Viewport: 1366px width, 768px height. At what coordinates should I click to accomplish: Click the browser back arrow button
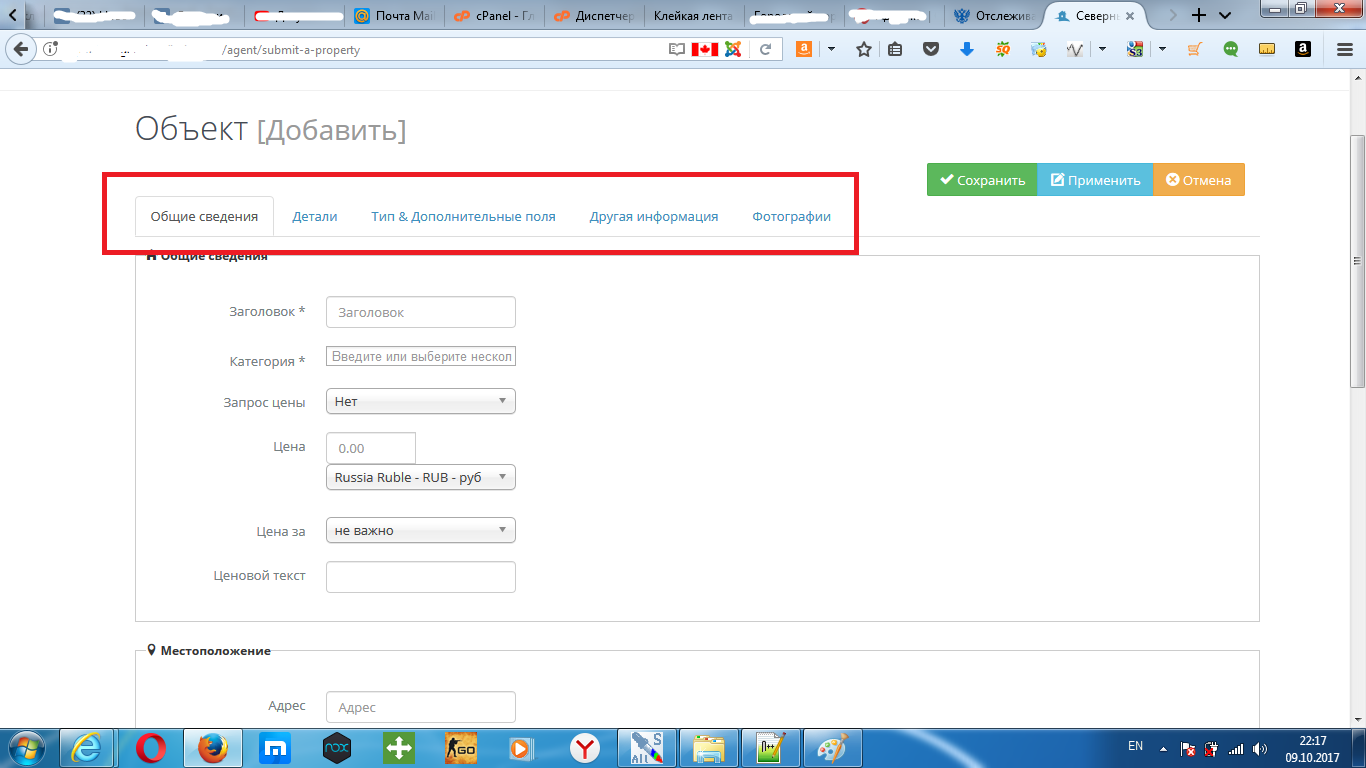(x=19, y=49)
